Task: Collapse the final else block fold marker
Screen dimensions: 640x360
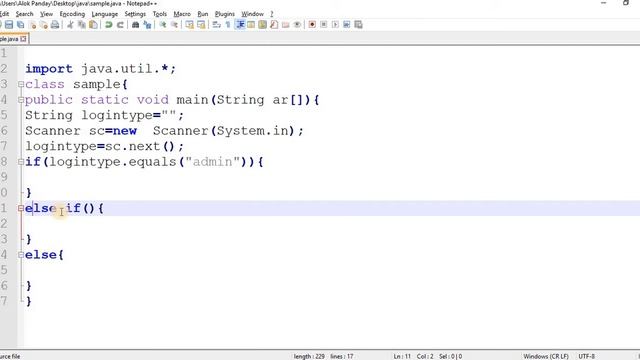Action: [21, 255]
